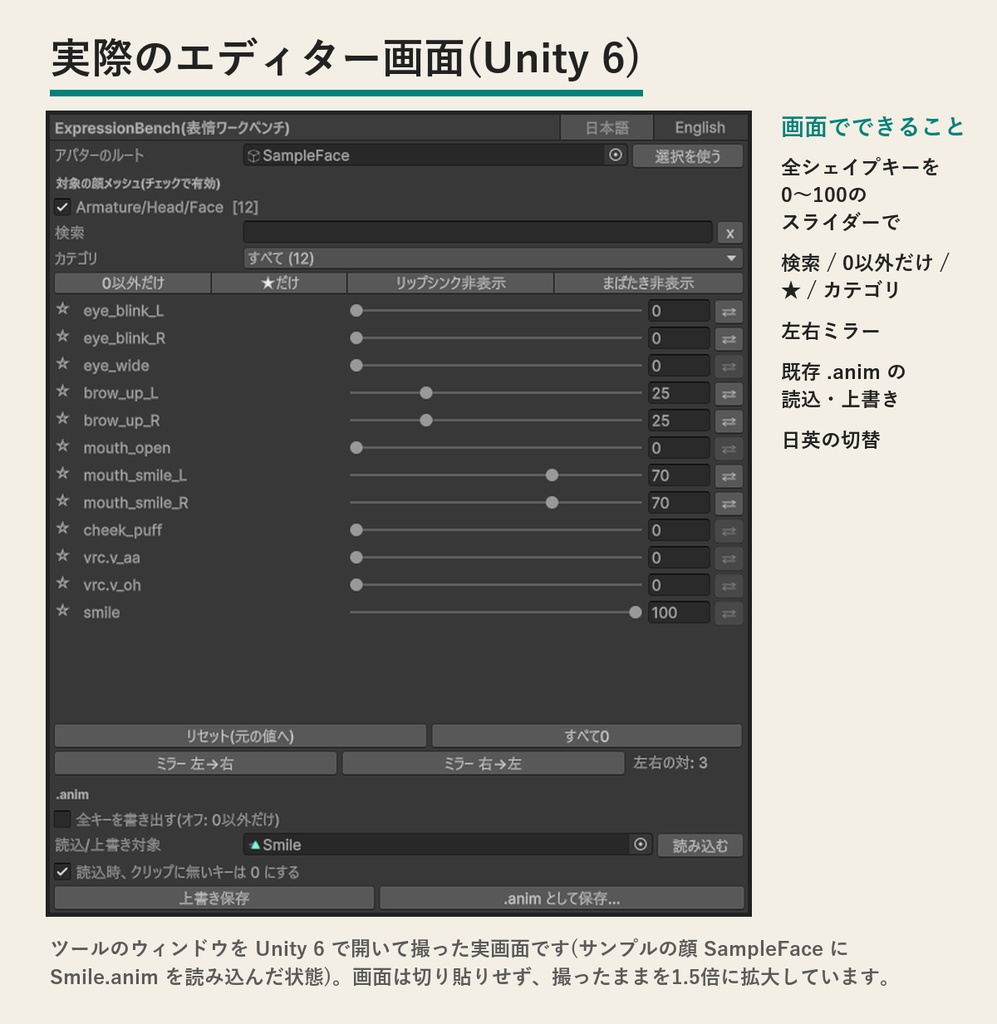Click mirror swap icon for mouth_smile_R
This screenshot has height=1024, width=997.
click(729, 504)
